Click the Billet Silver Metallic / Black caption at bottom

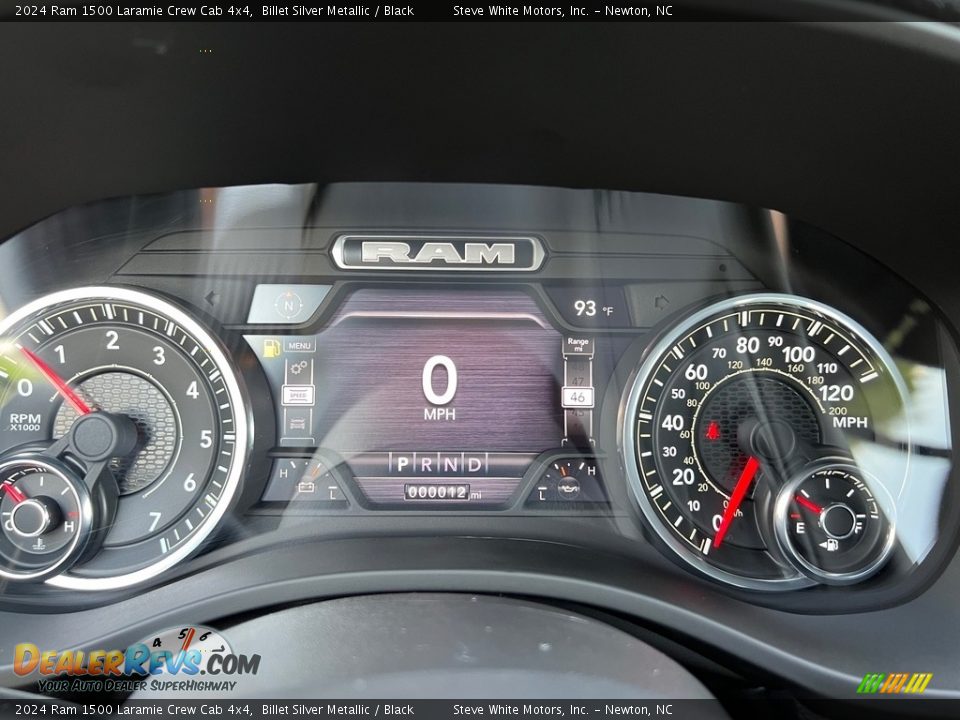click(338, 710)
